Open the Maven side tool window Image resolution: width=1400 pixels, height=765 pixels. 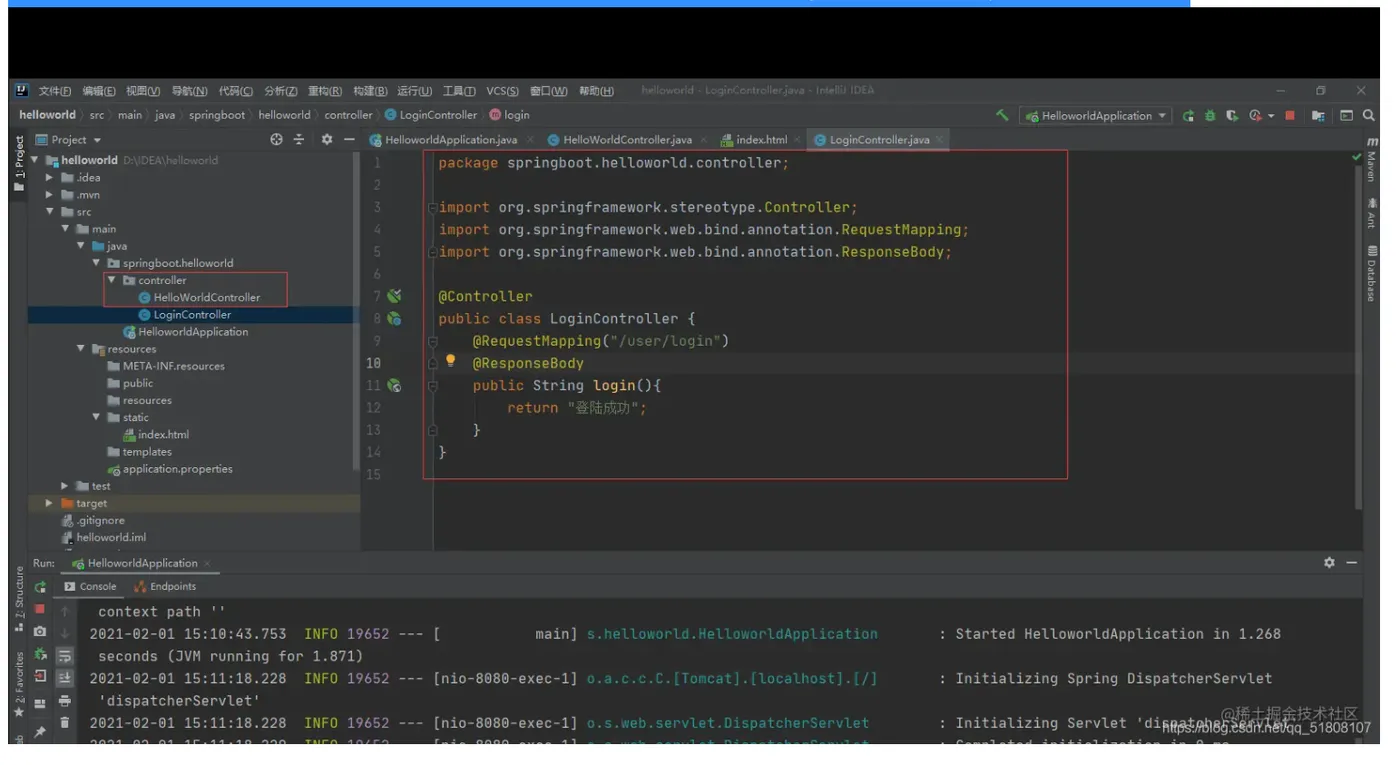(1371, 160)
